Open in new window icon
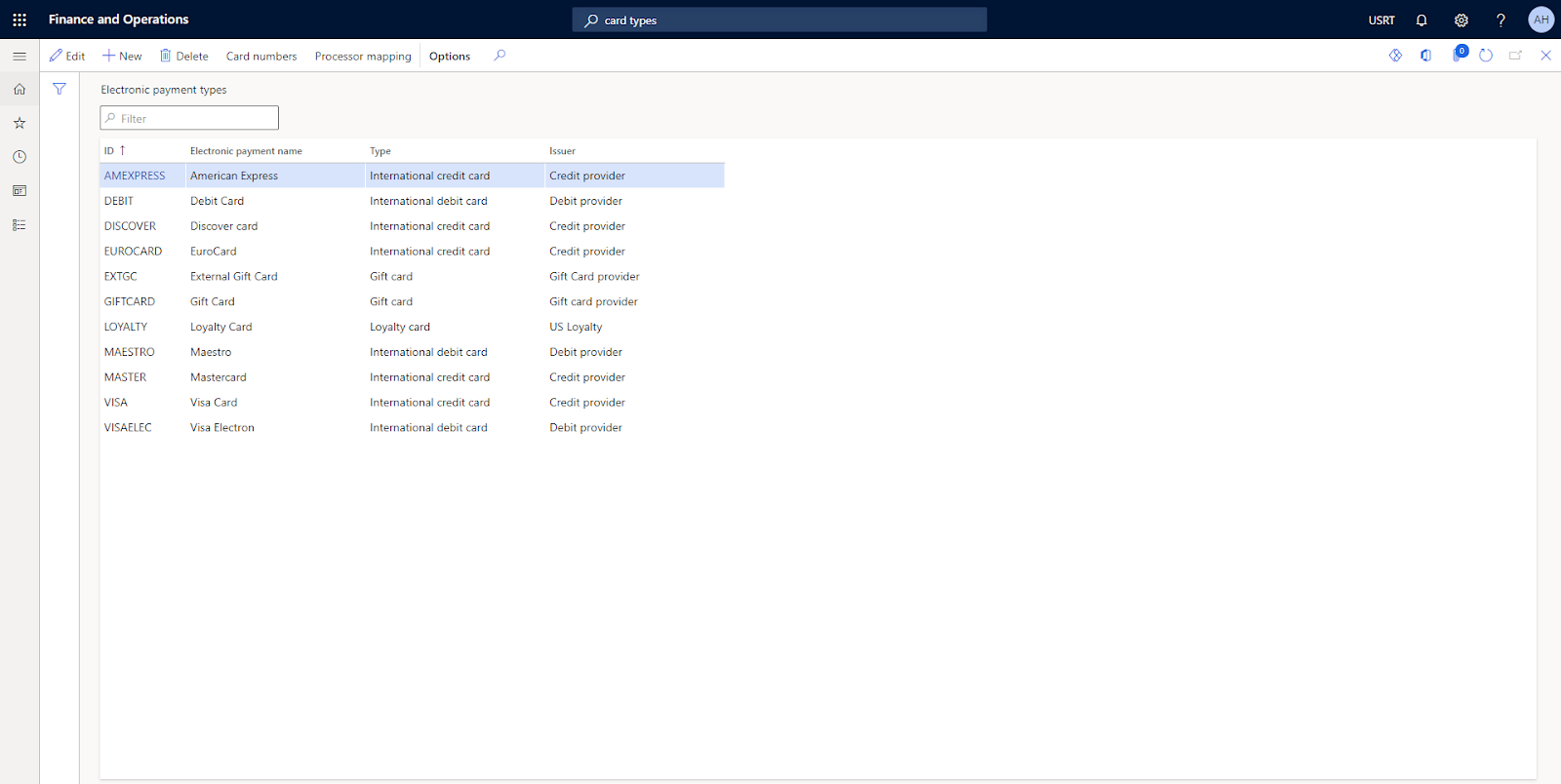The width and height of the screenshot is (1561, 784). click(x=1516, y=56)
